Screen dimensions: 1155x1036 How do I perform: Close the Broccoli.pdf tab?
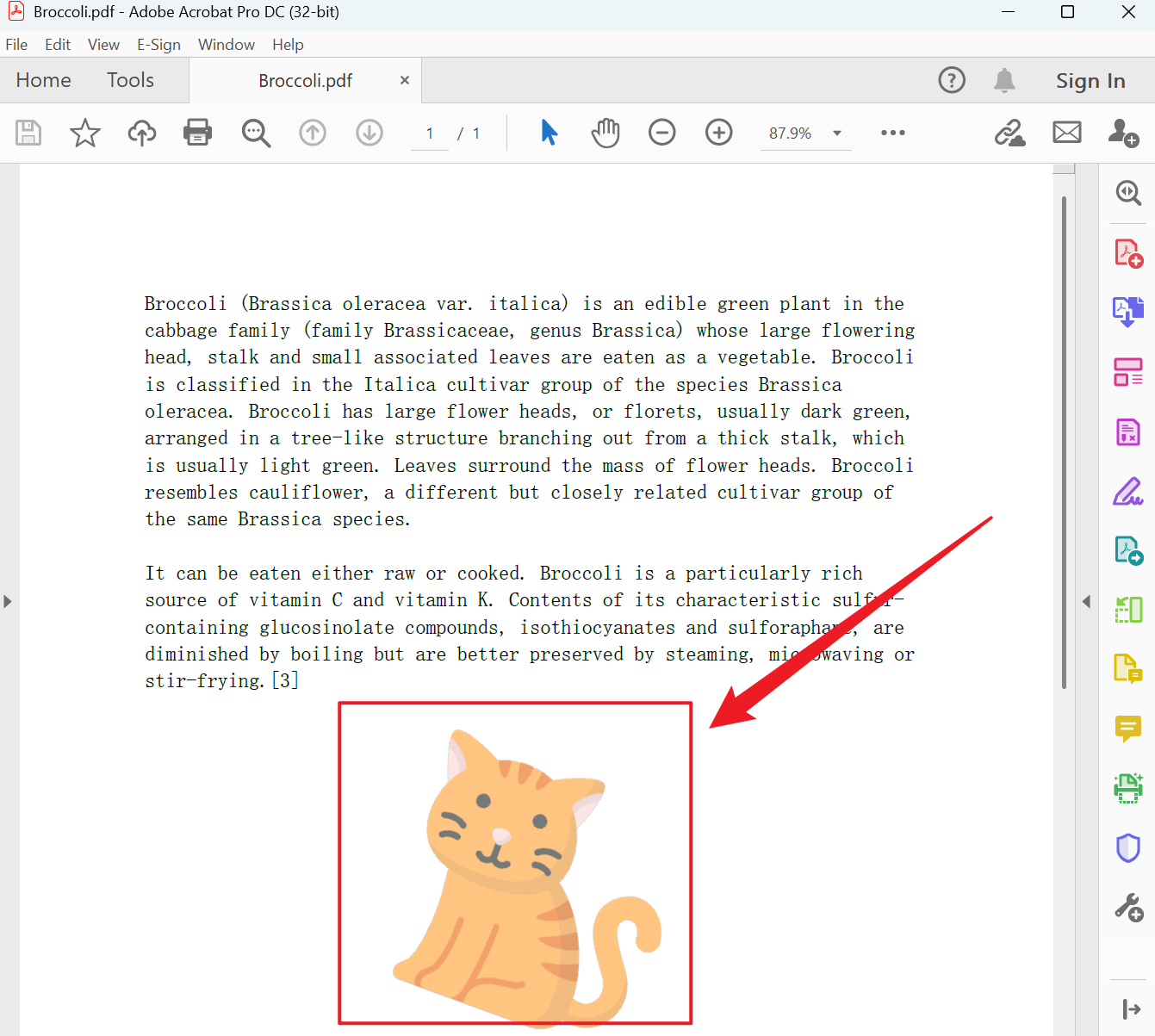click(405, 80)
